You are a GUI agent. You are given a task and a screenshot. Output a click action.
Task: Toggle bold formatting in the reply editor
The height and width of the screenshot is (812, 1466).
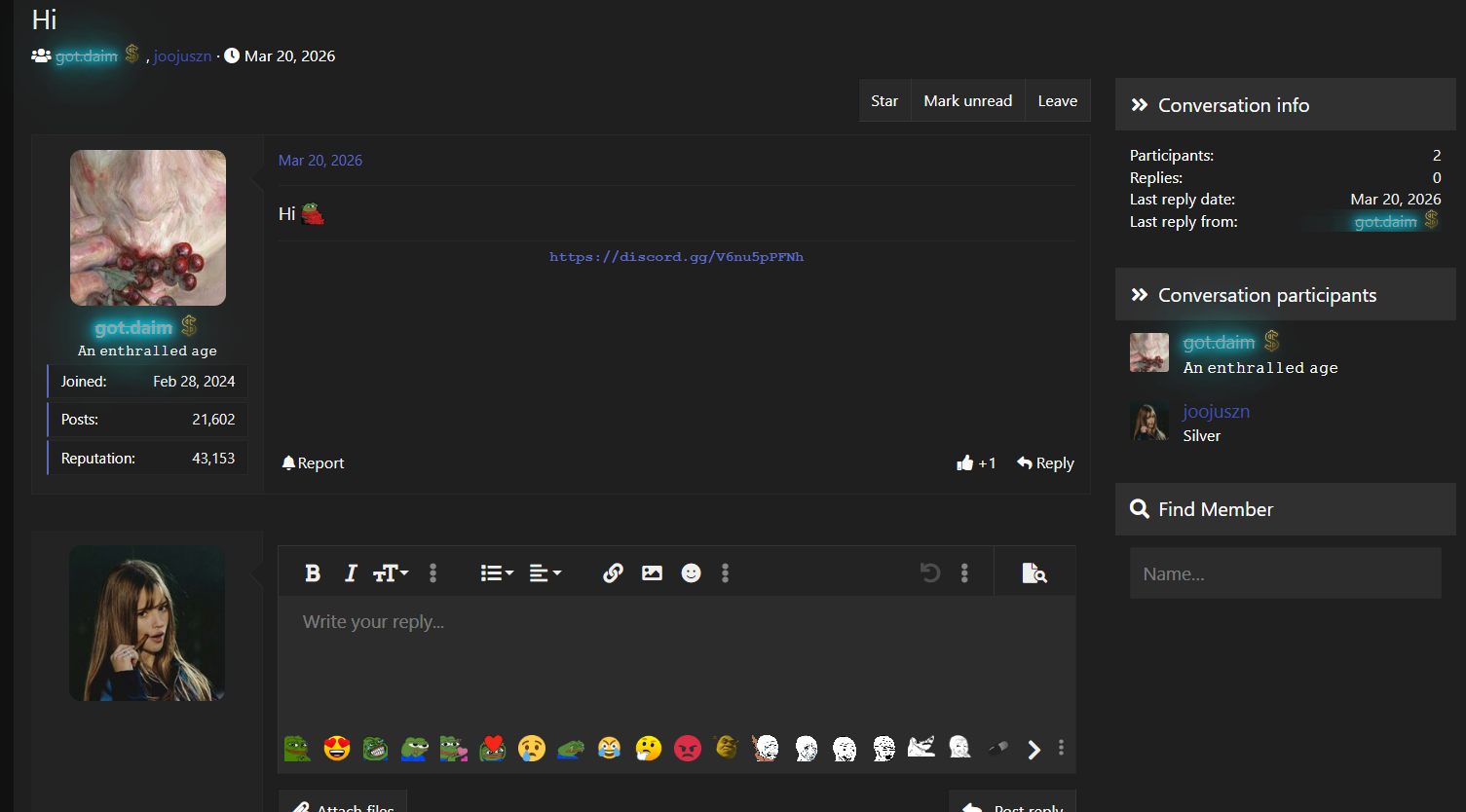[x=313, y=573]
